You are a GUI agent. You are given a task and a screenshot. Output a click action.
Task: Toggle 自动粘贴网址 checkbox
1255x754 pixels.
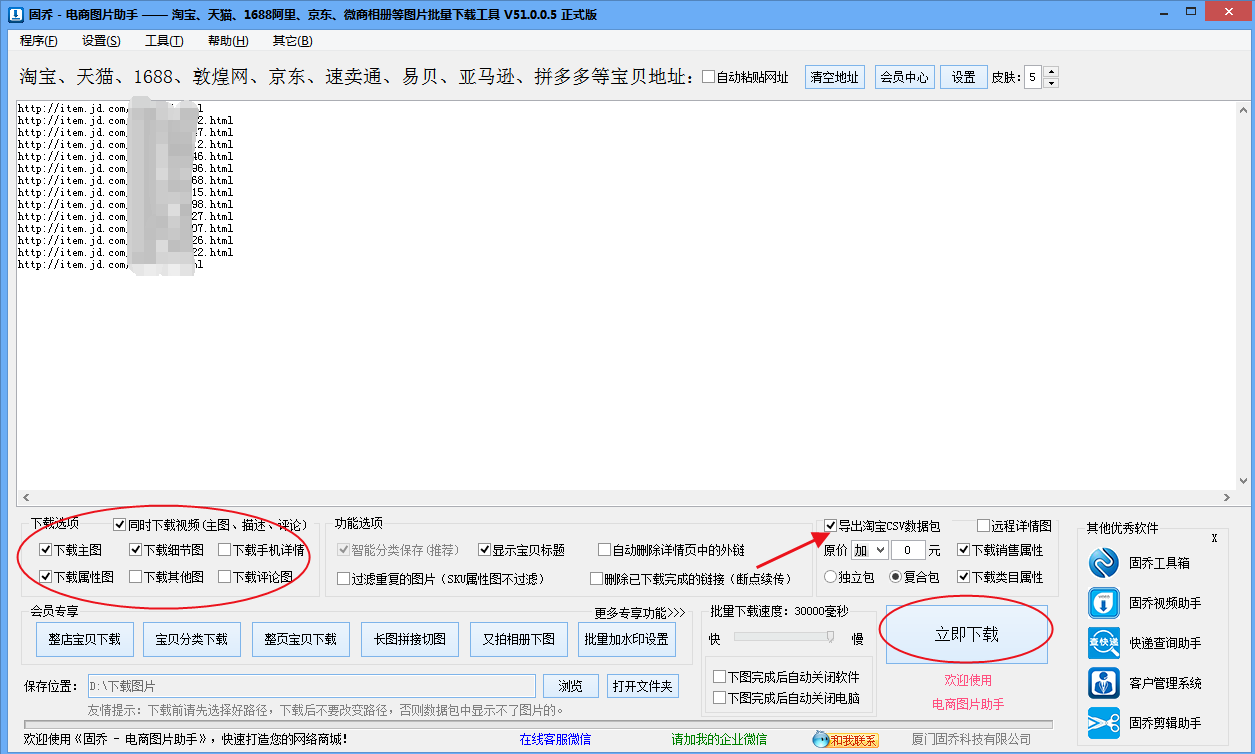[x=709, y=77]
